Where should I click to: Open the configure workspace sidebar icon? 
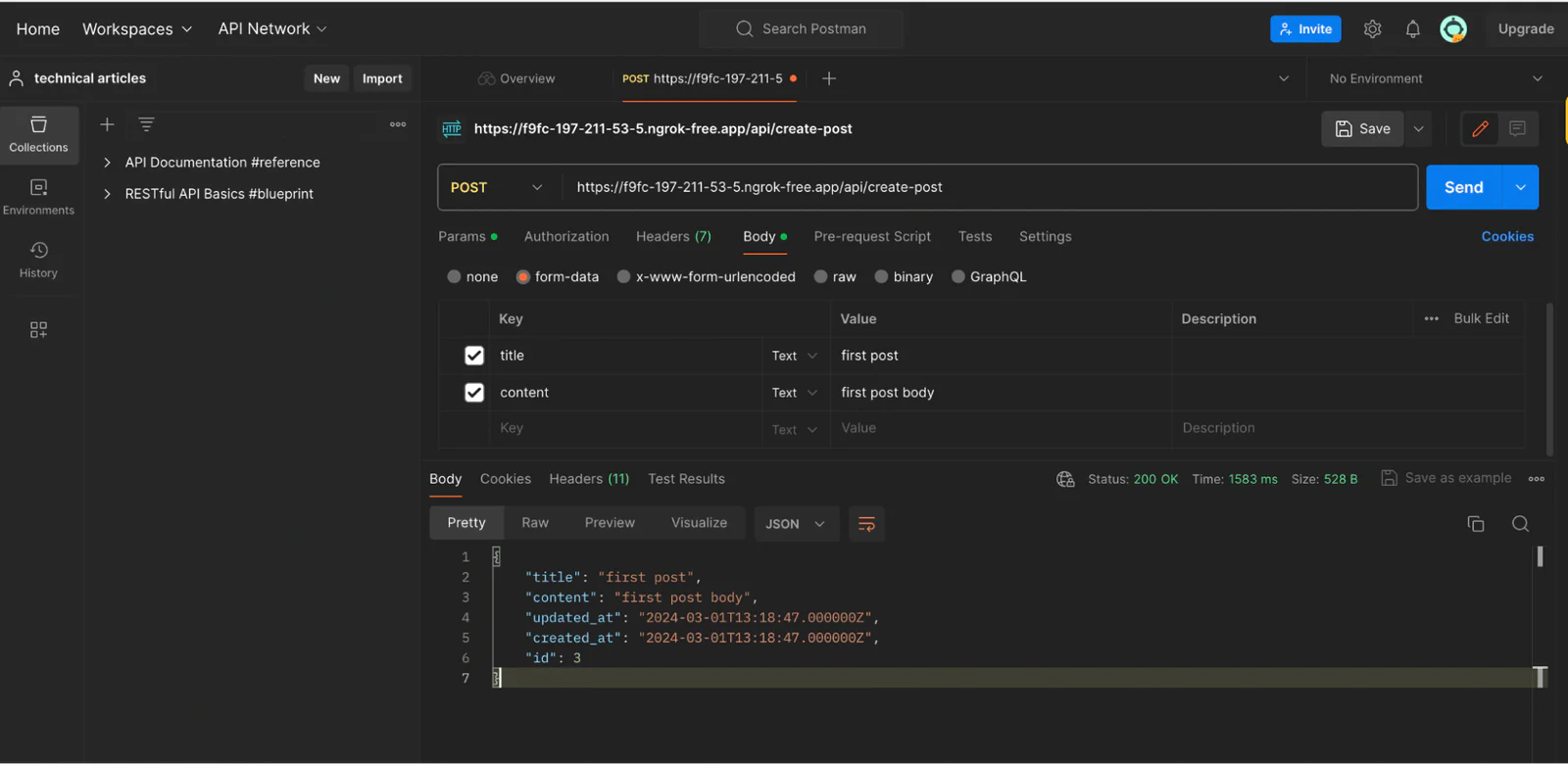point(38,330)
